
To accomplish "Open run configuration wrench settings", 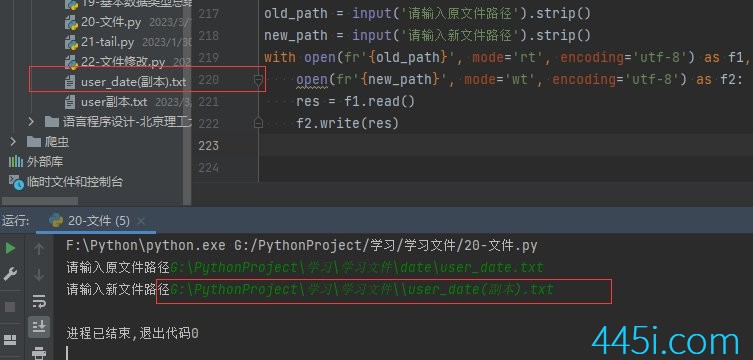I will 10,275.
